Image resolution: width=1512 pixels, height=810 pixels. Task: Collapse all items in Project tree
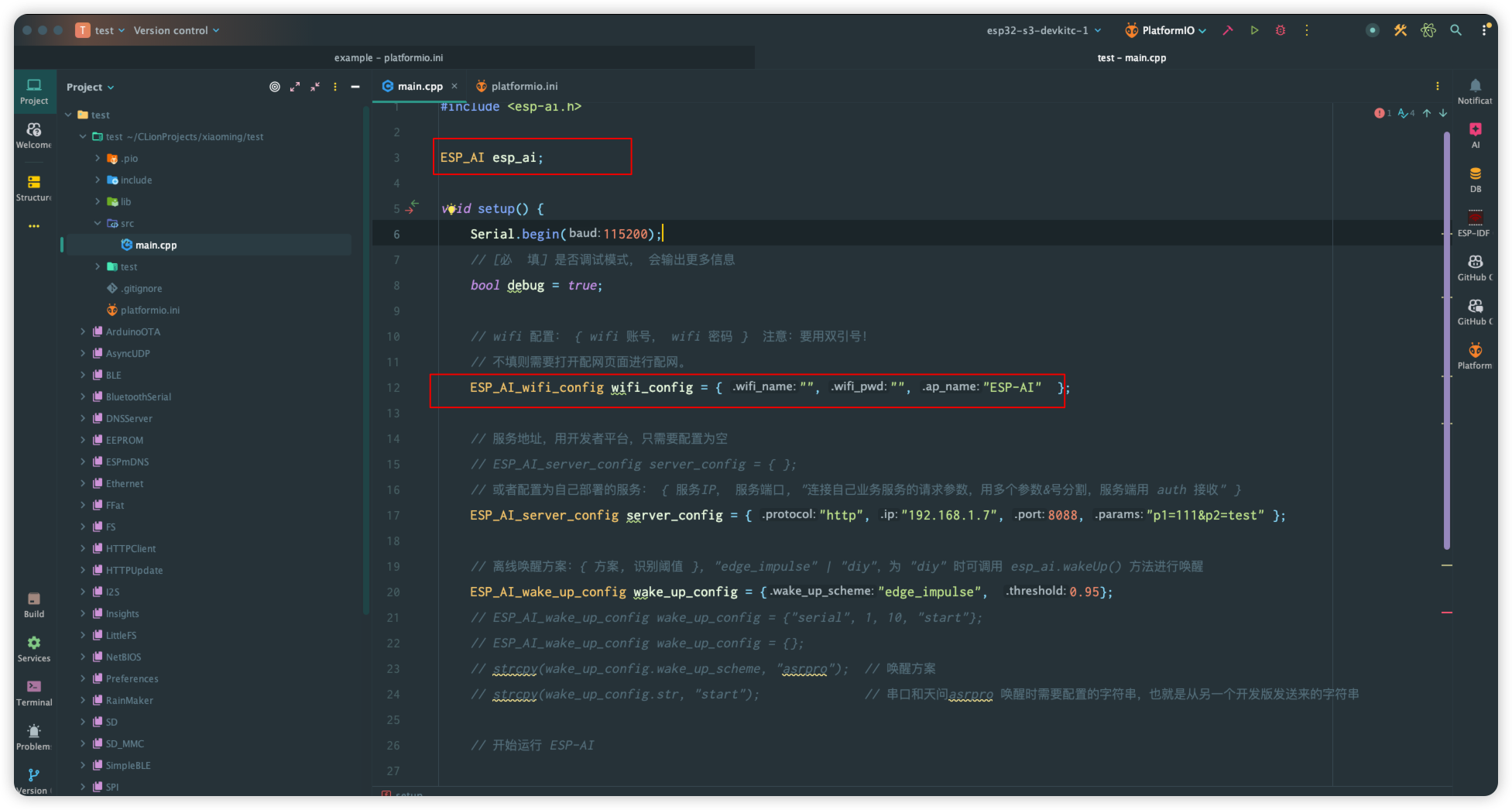click(x=315, y=87)
